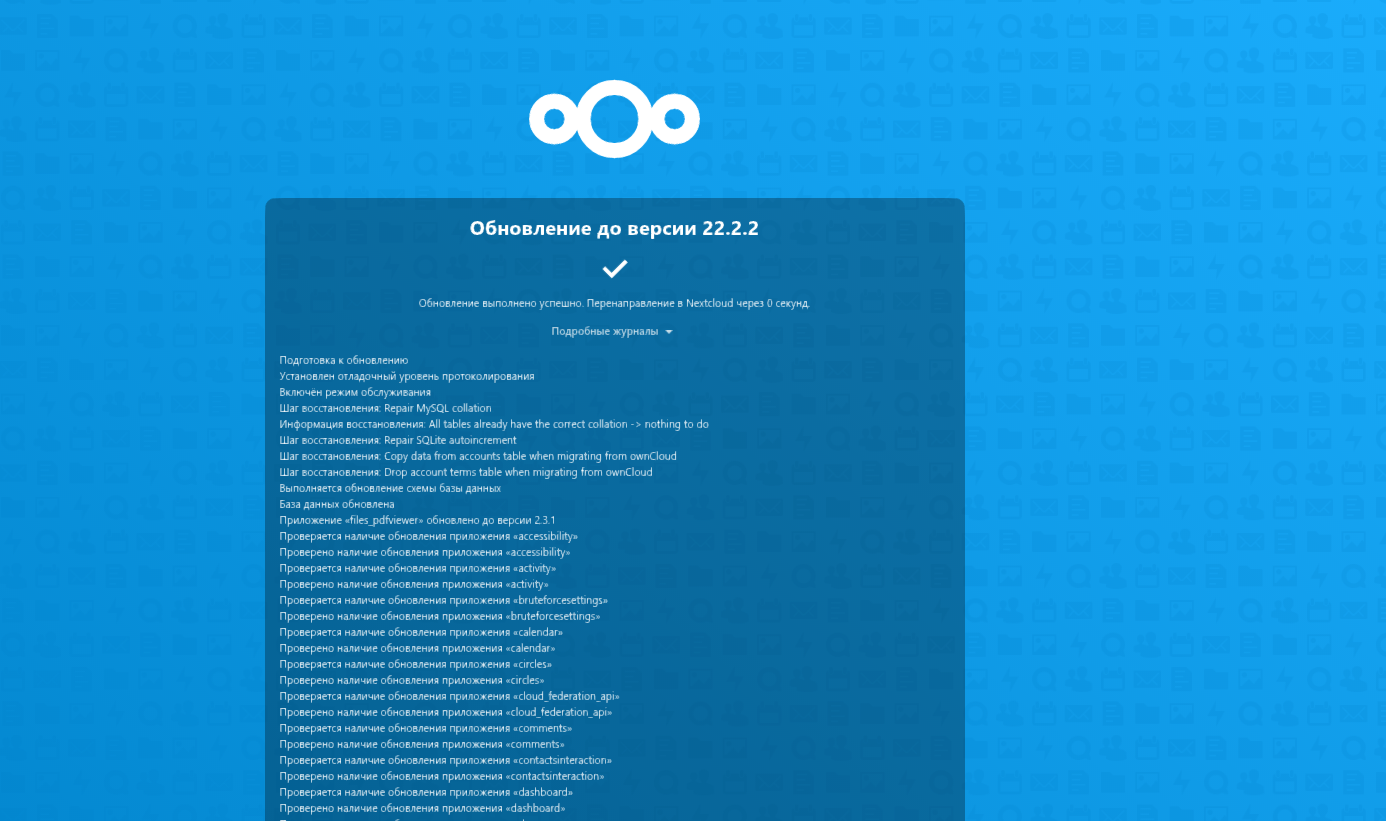Click 'Проверяется' line for «circles»
The height and width of the screenshot is (821, 1386).
tap(415, 664)
